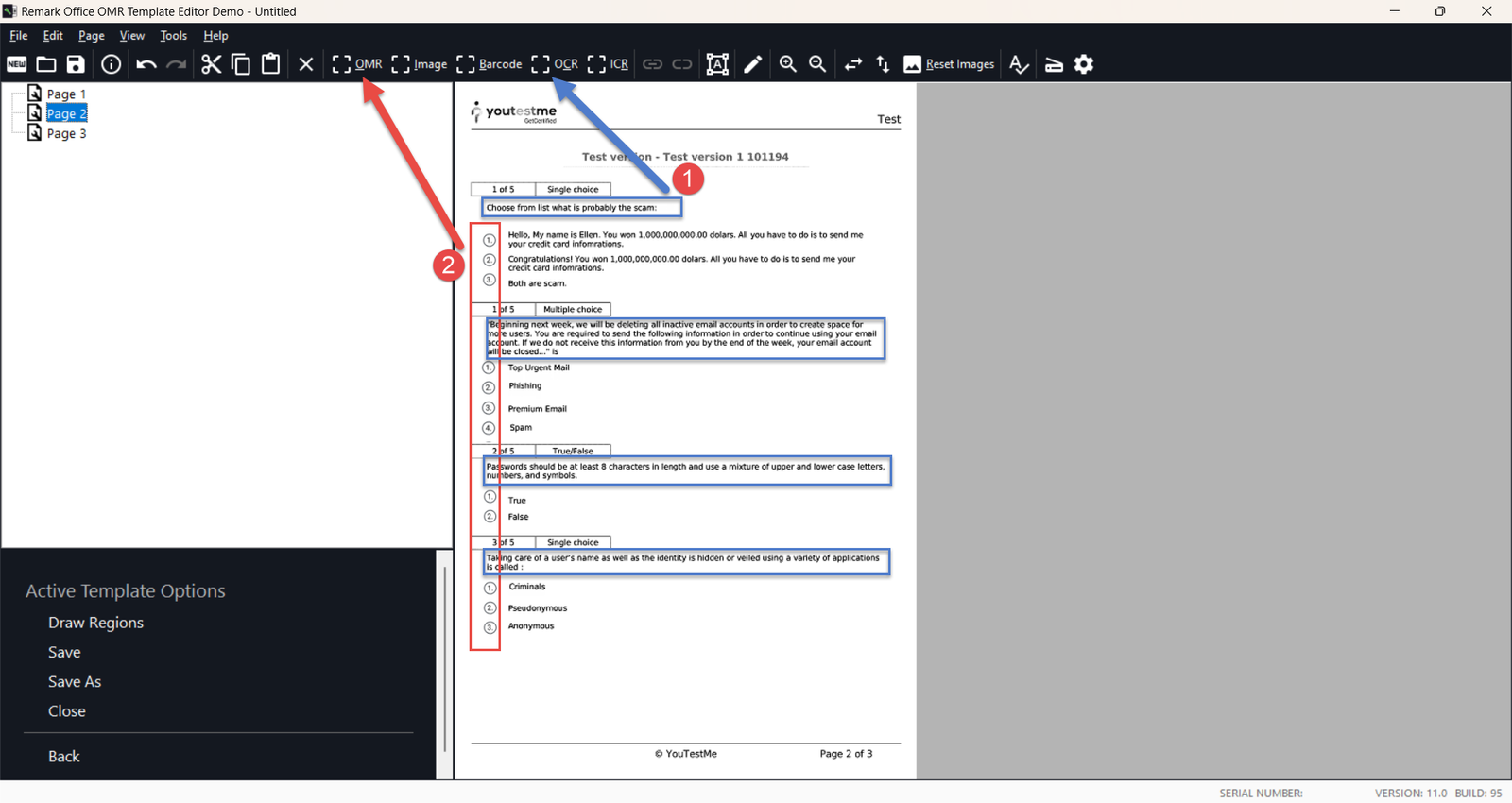
Task: Click Save As in template options
Action: 75,682
